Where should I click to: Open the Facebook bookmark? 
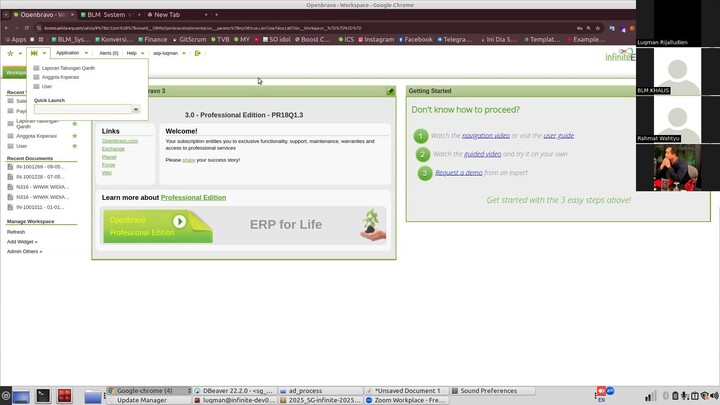coord(416,39)
